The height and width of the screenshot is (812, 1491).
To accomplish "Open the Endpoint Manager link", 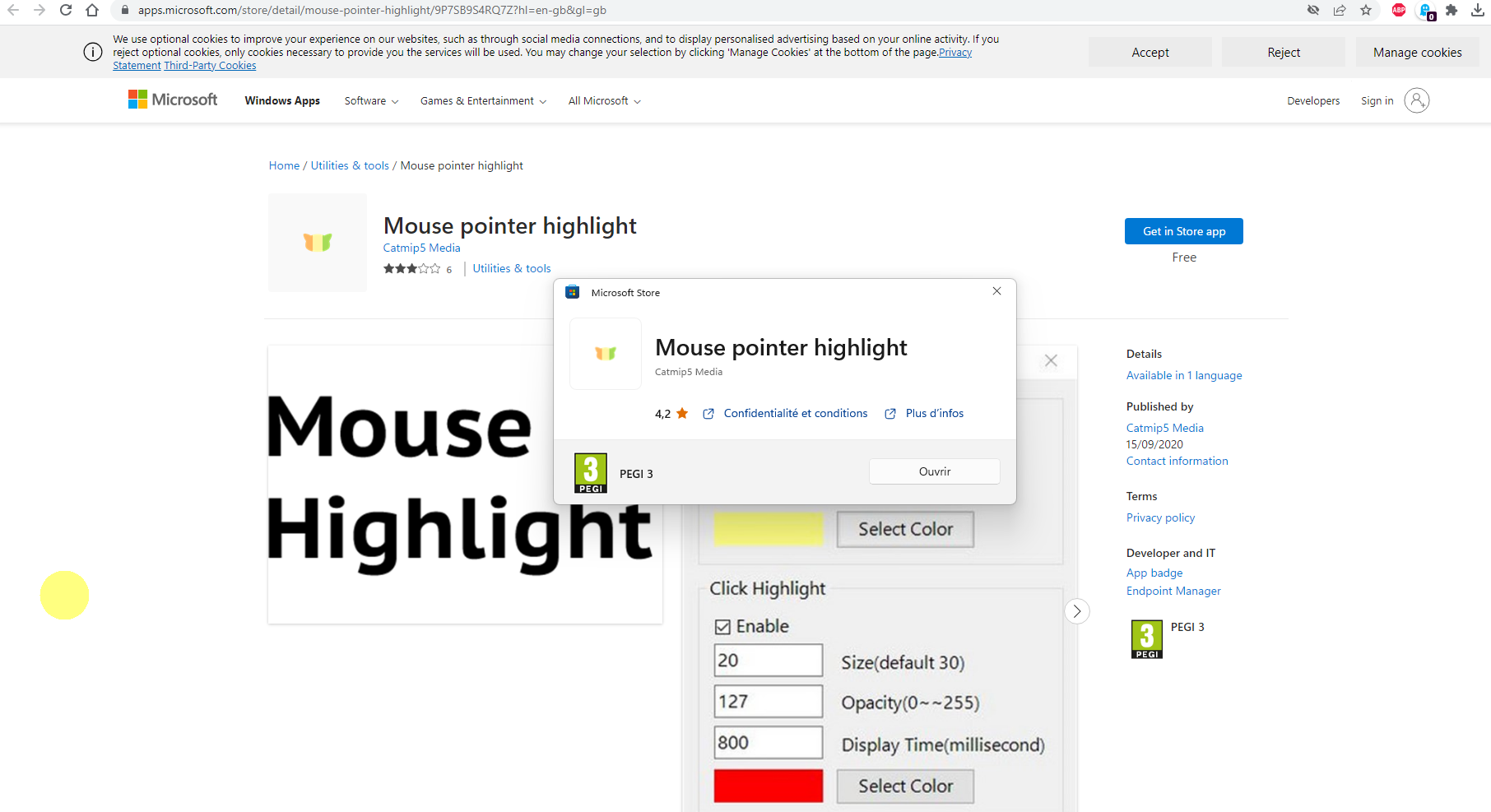I will click(1173, 591).
